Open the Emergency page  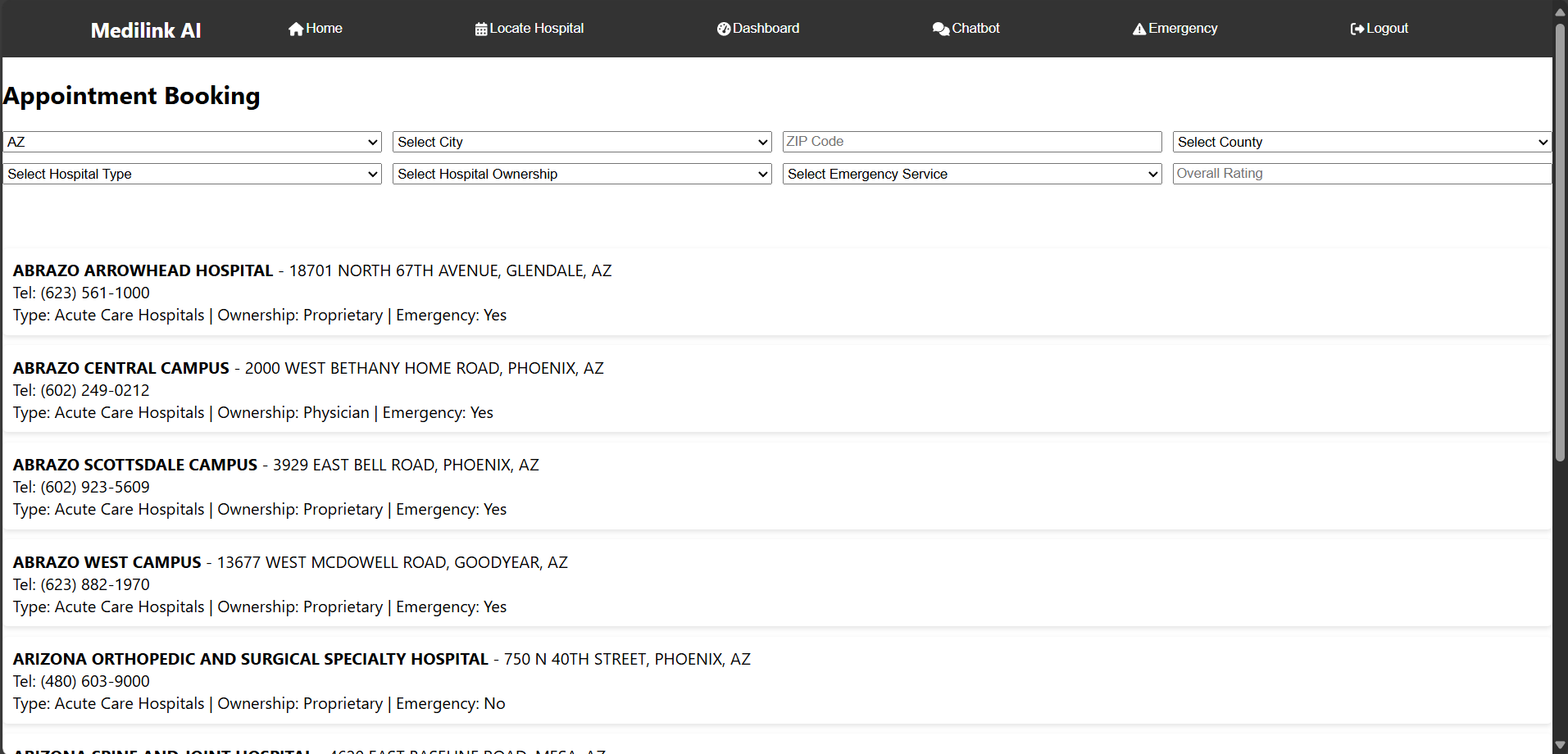pyautogui.click(x=1175, y=29)
